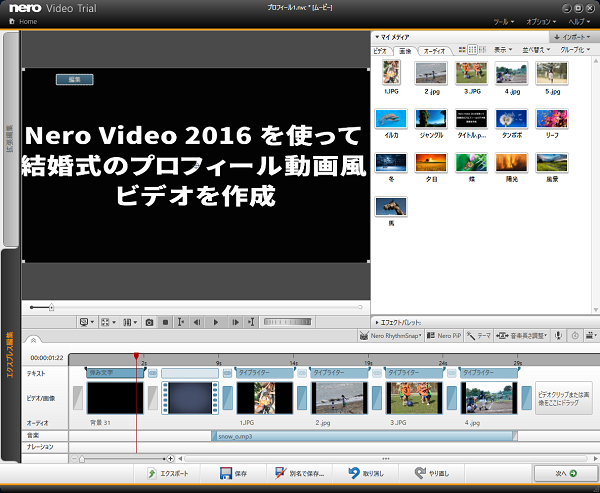Screen dimensions: 600x493
Task: Switch to large thumbnail view
Action: pyautogui.click(x=462, y=49)
